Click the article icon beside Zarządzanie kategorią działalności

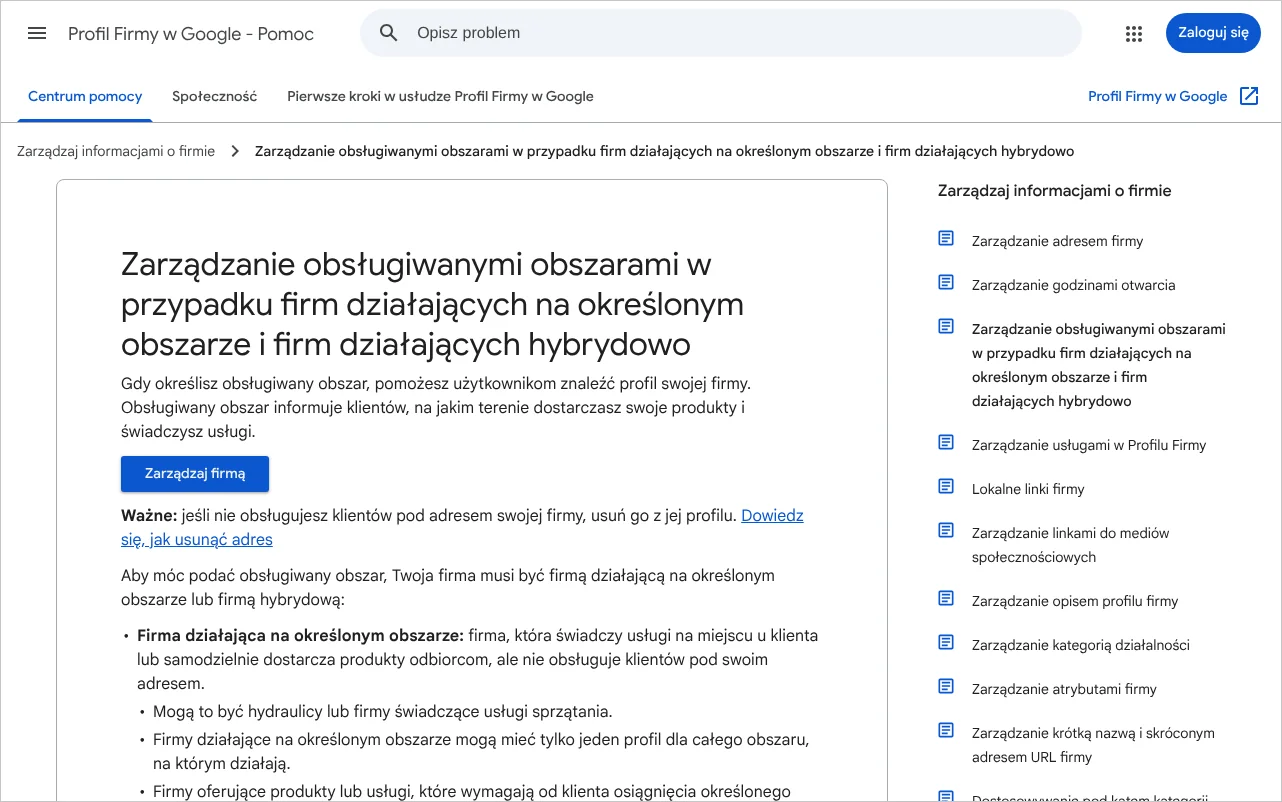[x=946, y=643]
